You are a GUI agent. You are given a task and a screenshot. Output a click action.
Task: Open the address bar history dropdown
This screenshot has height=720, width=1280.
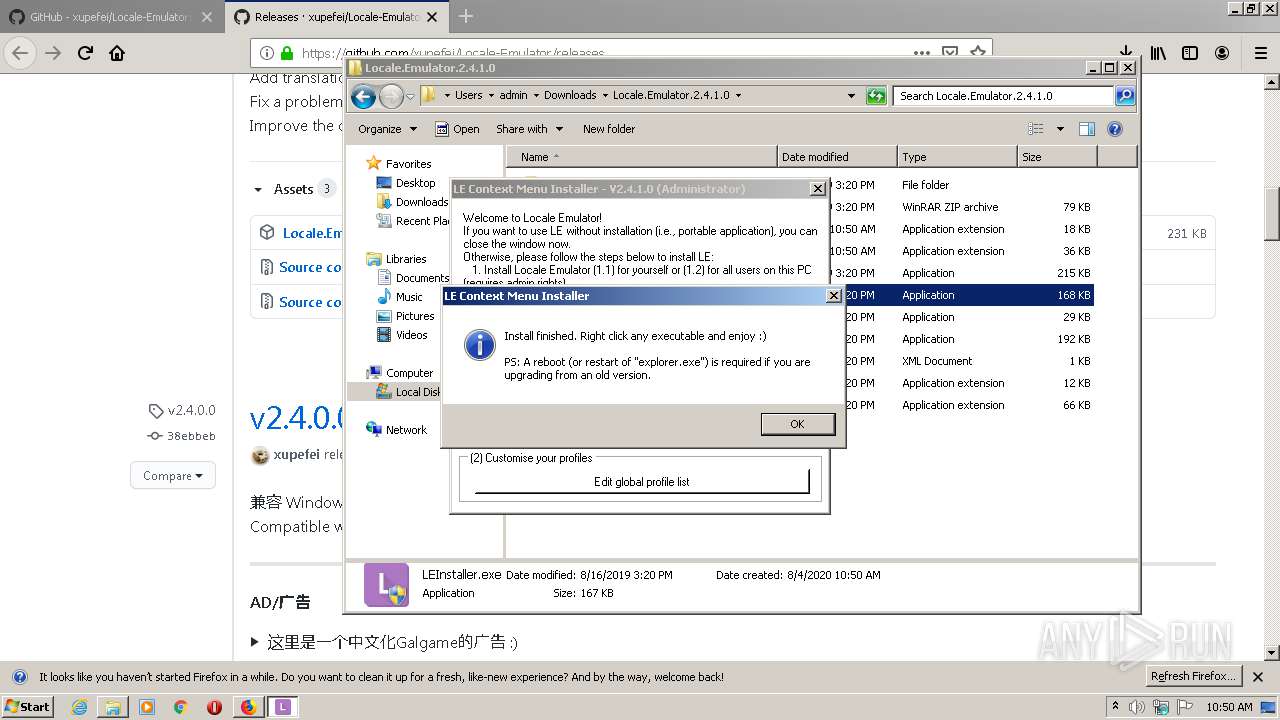pyautogui.click(x=851, y=96)
